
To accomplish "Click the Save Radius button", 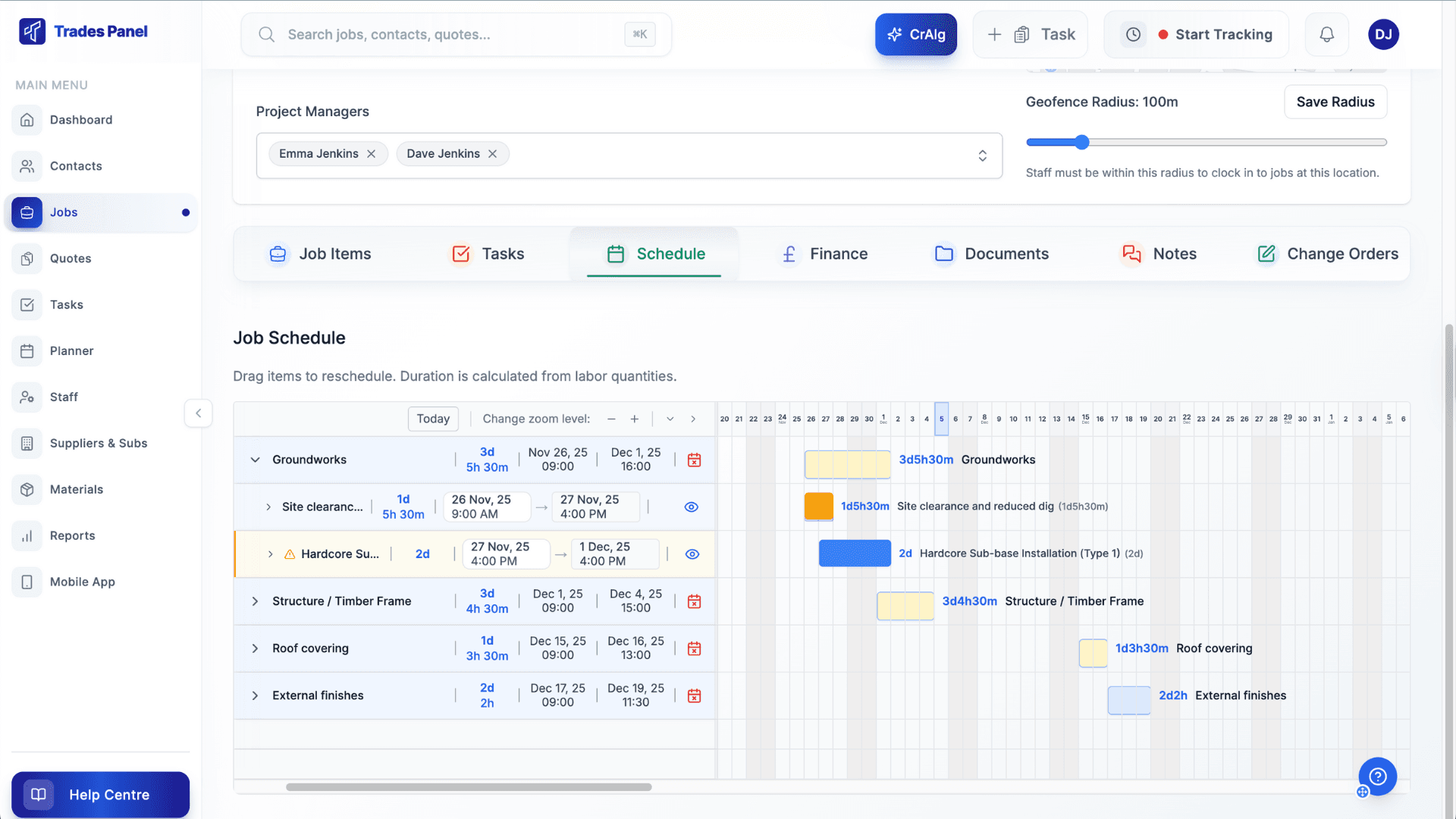I will pos(1335,102).
